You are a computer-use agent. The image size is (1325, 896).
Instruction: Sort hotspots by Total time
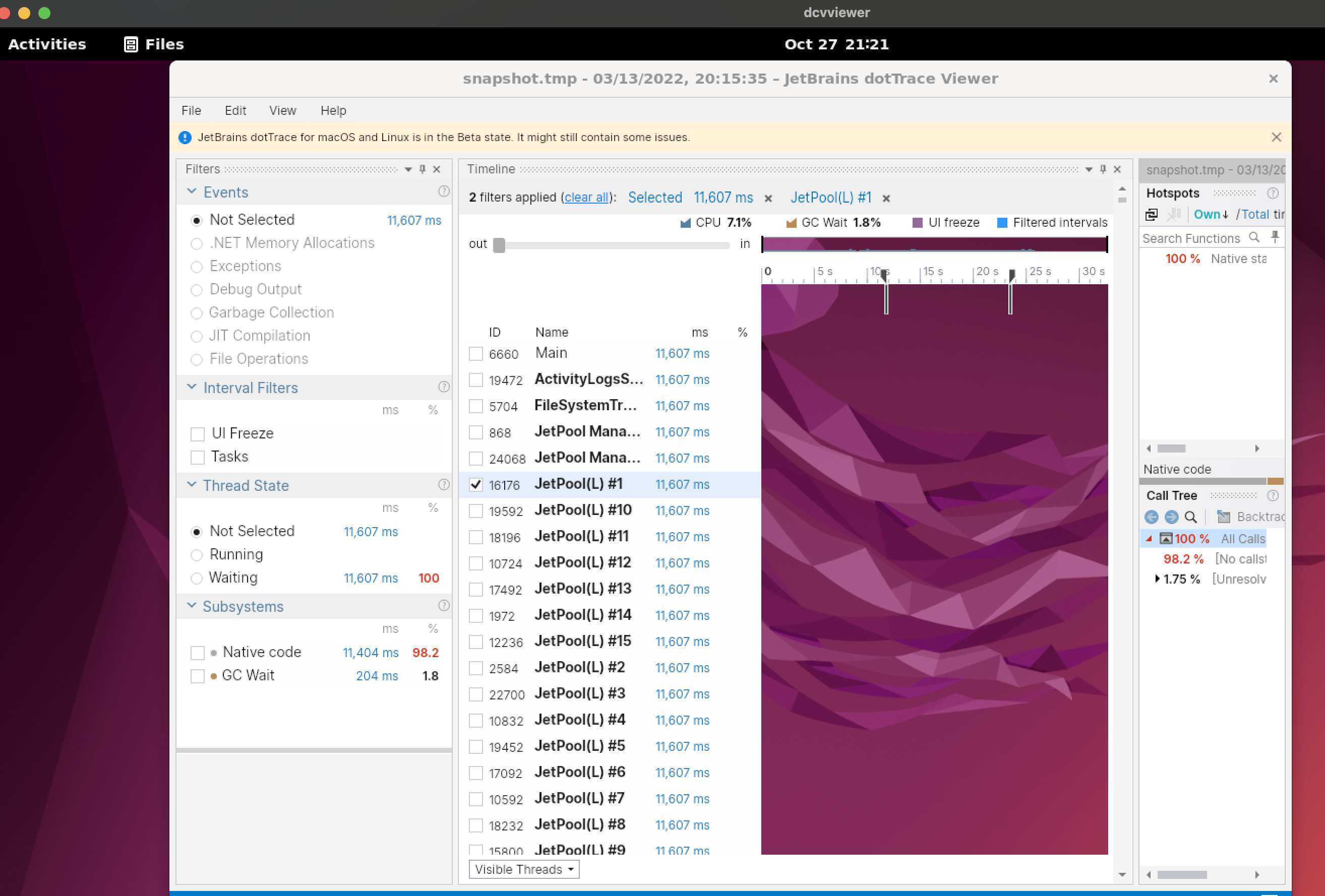click(x=1256, y=215)
